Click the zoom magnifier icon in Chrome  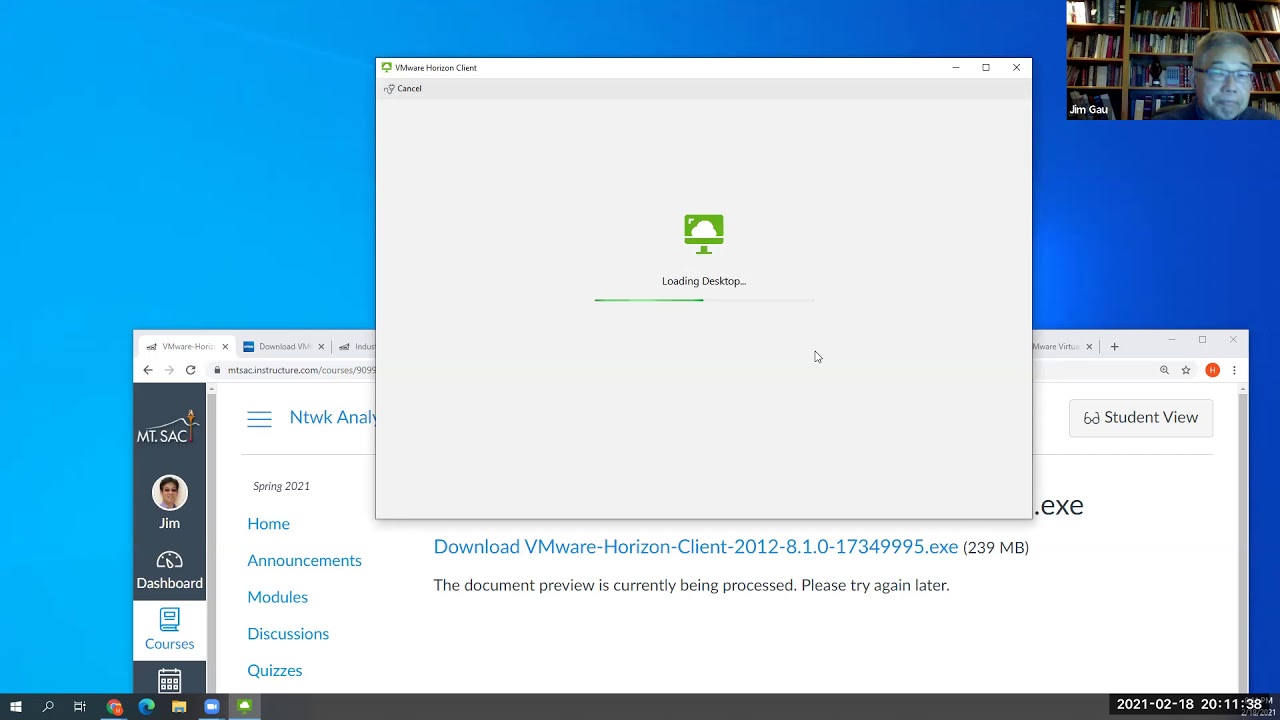click(1164, 370)
